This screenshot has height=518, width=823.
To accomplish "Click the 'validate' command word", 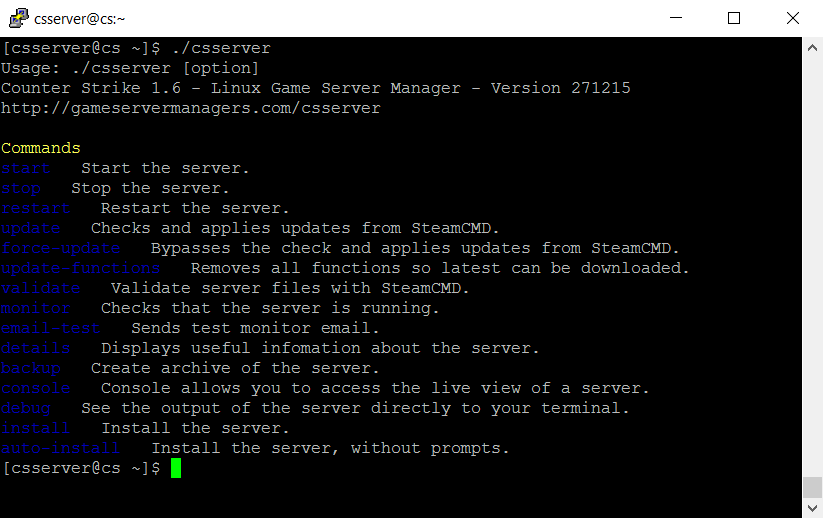I will (x=40, y=288).
